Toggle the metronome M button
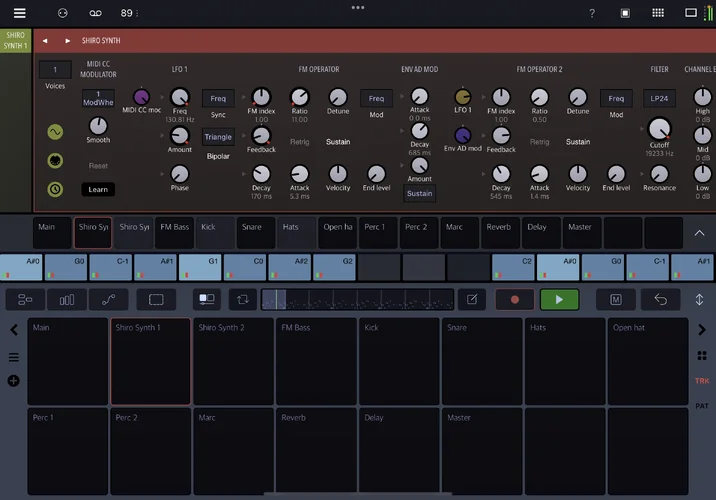This screenshot has width=716, height=500. pos(616,299)
